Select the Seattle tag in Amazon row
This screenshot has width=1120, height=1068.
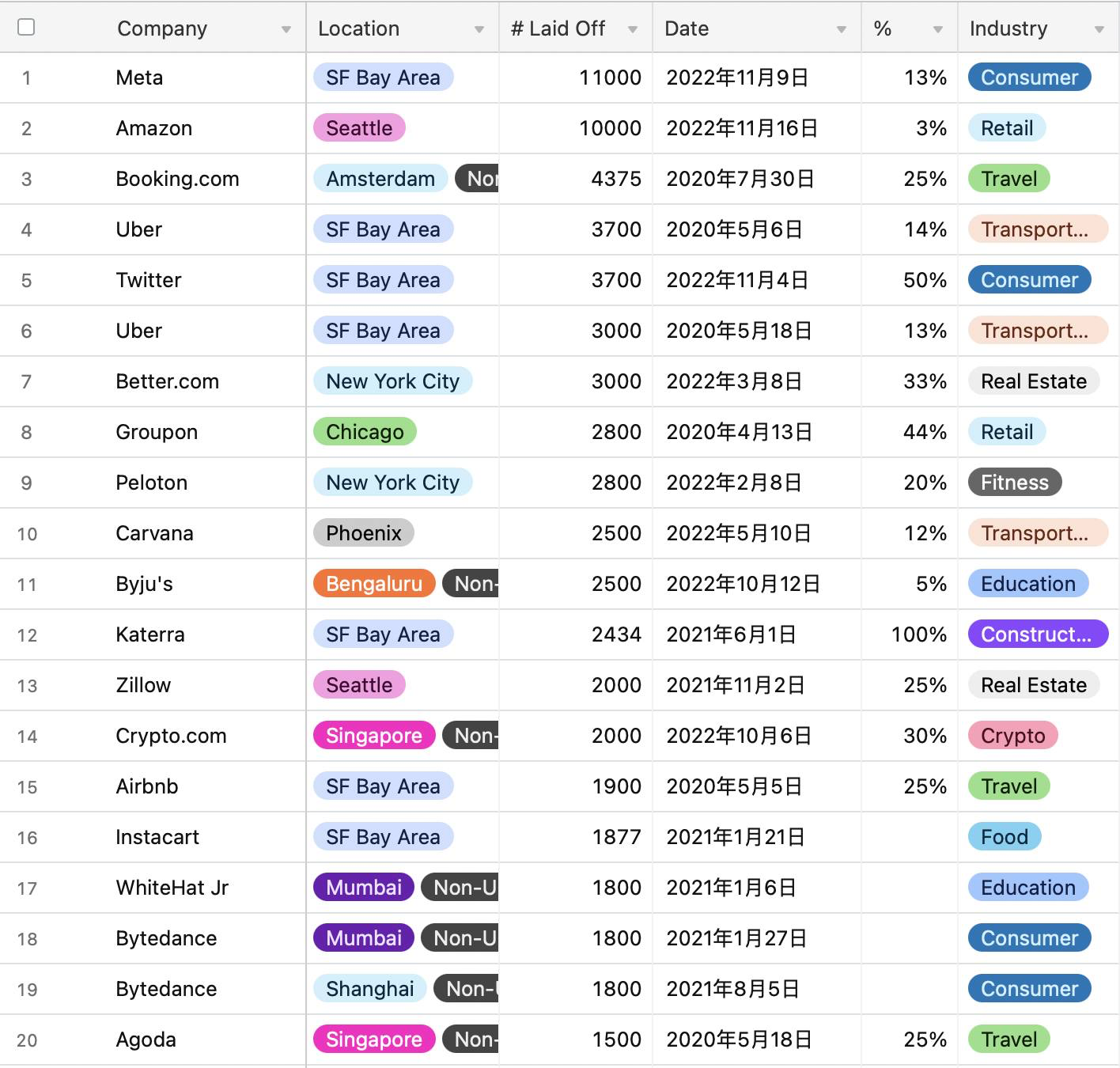pyautogui.click(x=359, y=128)
